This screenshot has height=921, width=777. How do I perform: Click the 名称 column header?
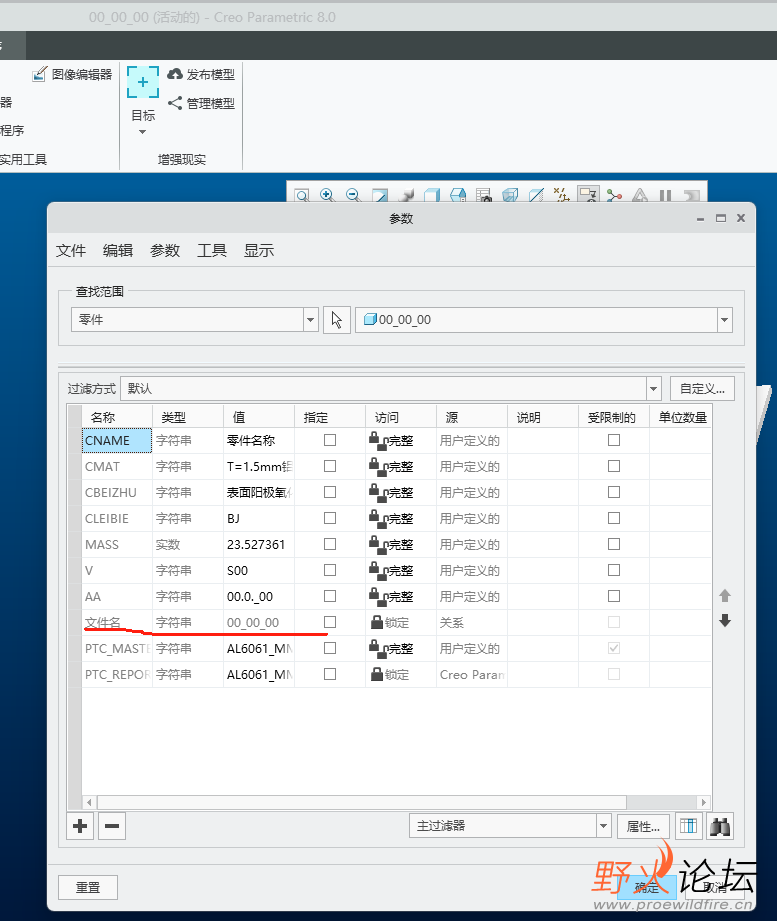click(116, 417)
